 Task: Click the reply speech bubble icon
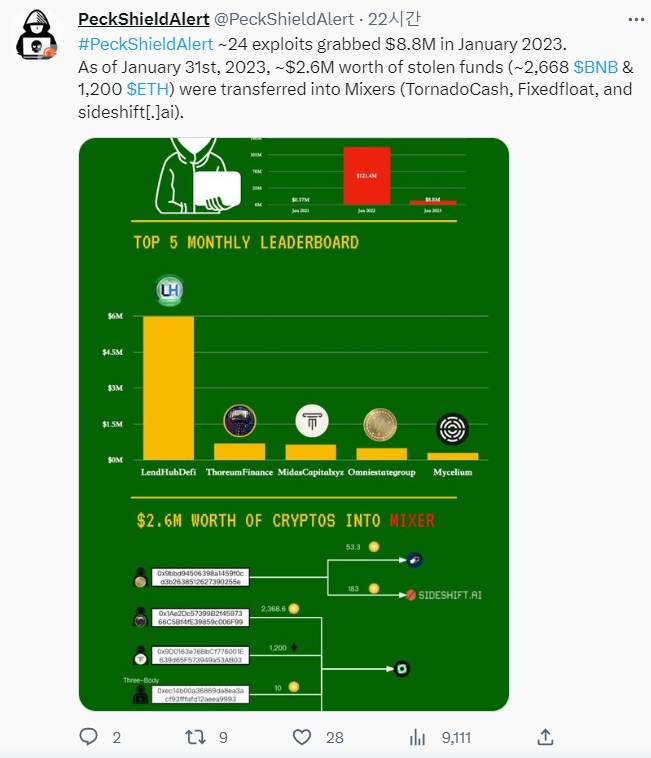89,737
